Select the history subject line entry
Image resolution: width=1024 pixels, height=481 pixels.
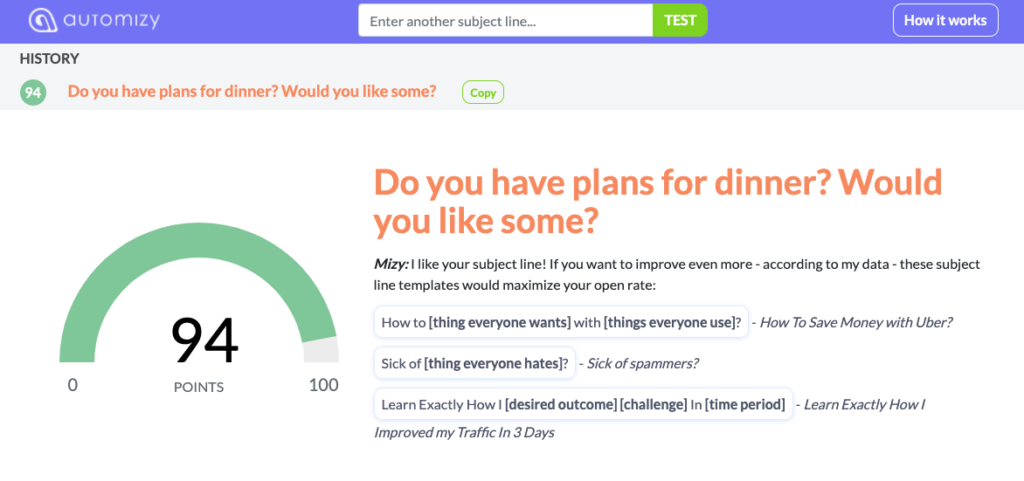click(252, 91)
